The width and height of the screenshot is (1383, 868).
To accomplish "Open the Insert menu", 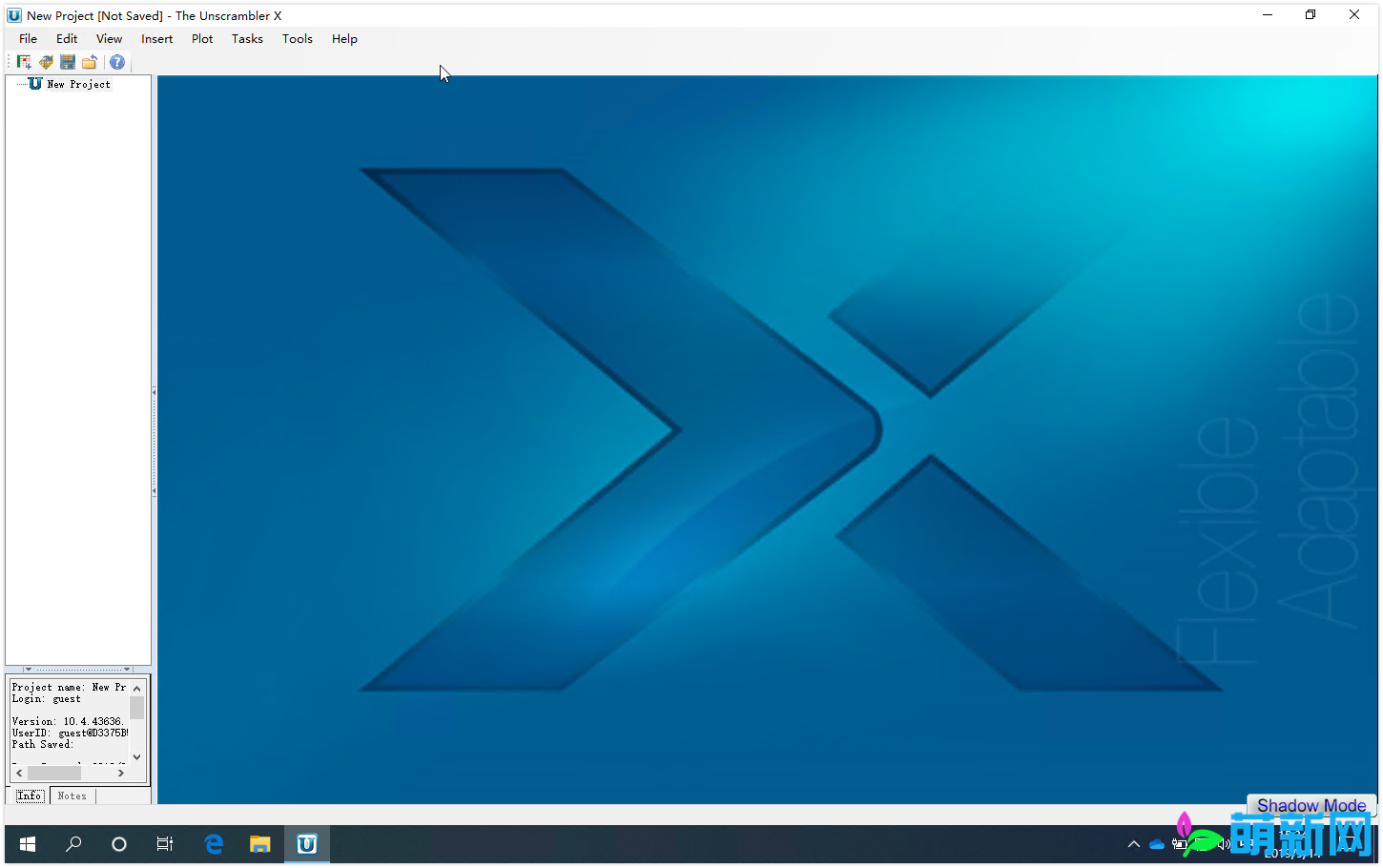I will point(157,39).
